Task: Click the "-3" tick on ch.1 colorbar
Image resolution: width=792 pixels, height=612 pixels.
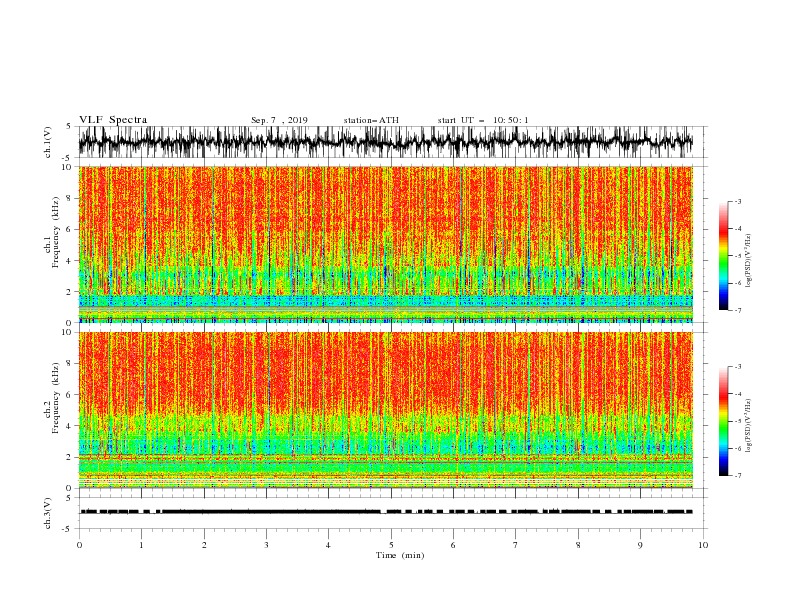Action: pyautogui.click(x=738, y=201)
